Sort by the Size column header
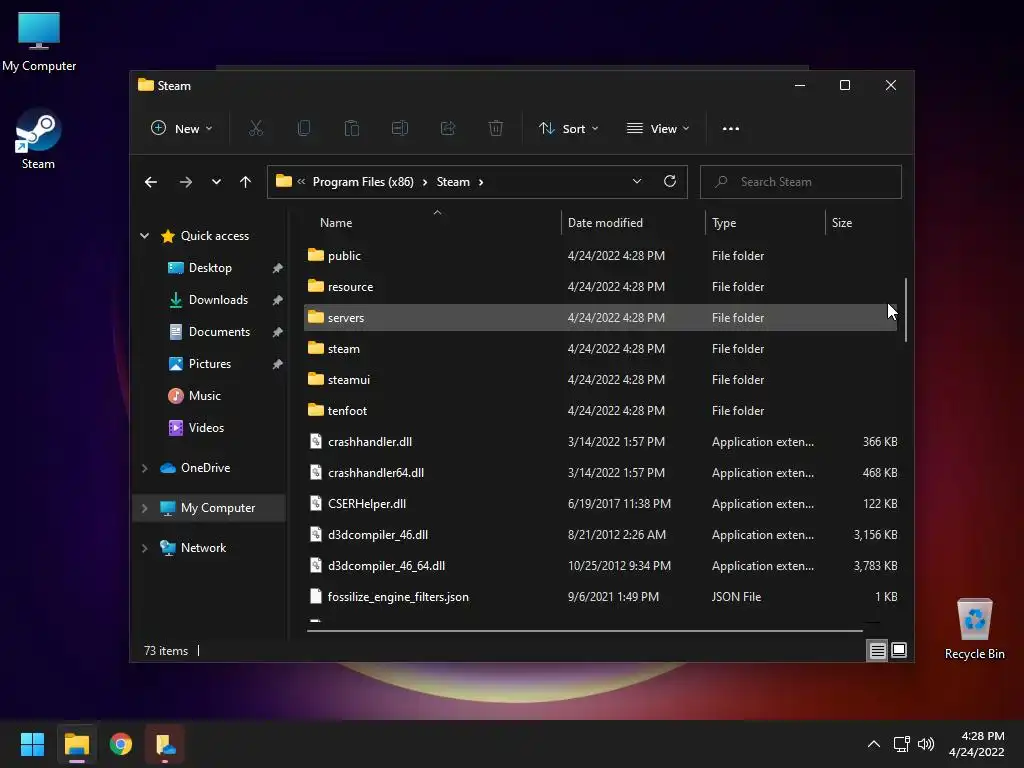This screenshot has width=1024, height=768. (862, 223)
